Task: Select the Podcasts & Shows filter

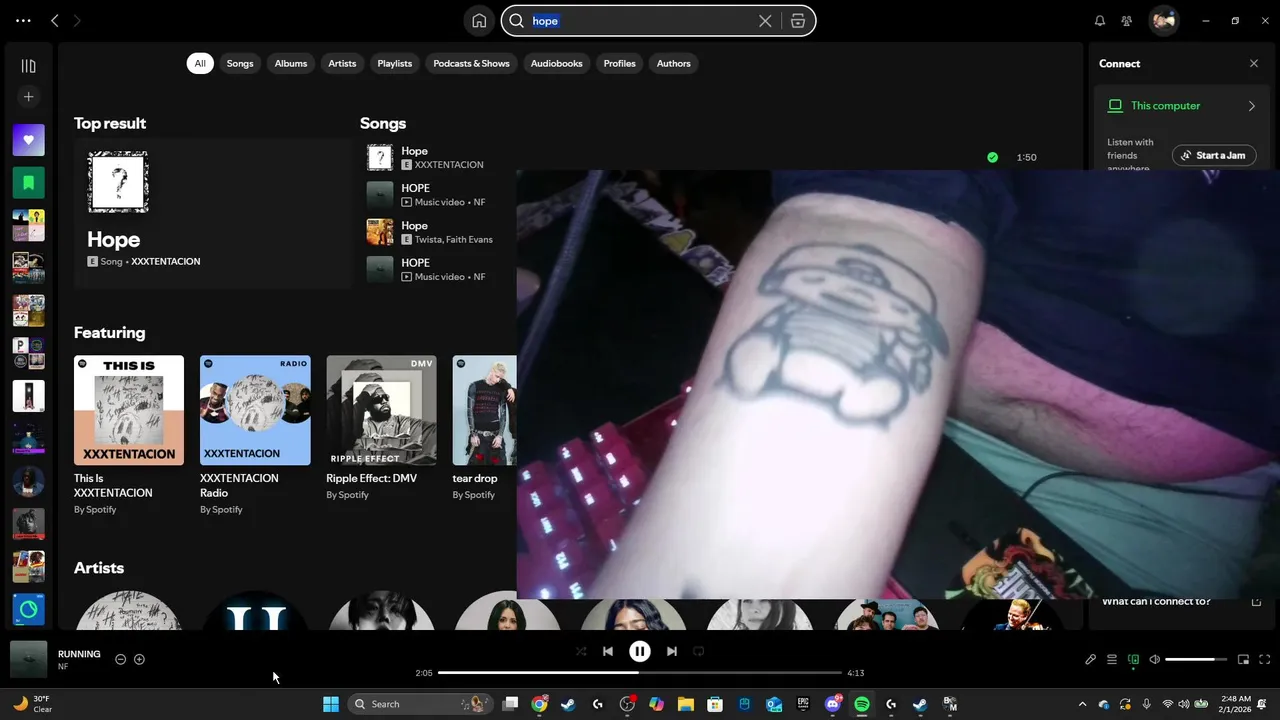Action: tap(471, 63)
